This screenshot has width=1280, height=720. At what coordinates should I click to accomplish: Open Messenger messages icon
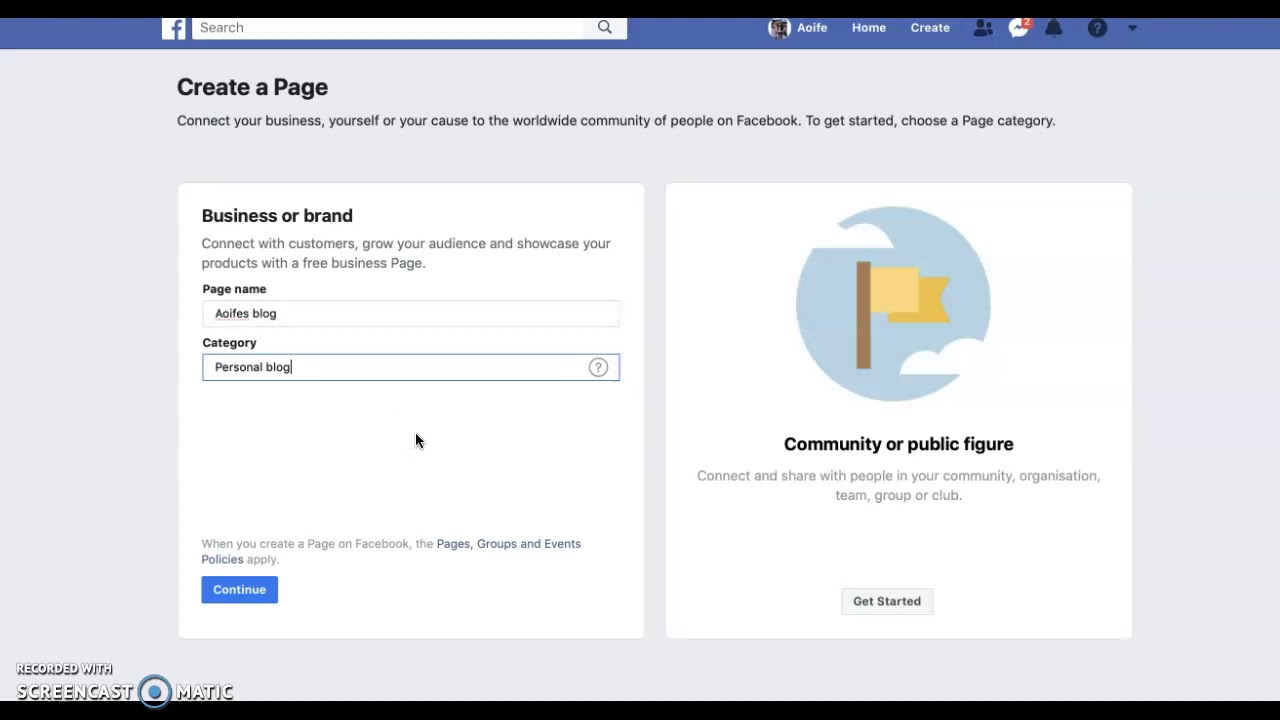tap(1019, 28)
